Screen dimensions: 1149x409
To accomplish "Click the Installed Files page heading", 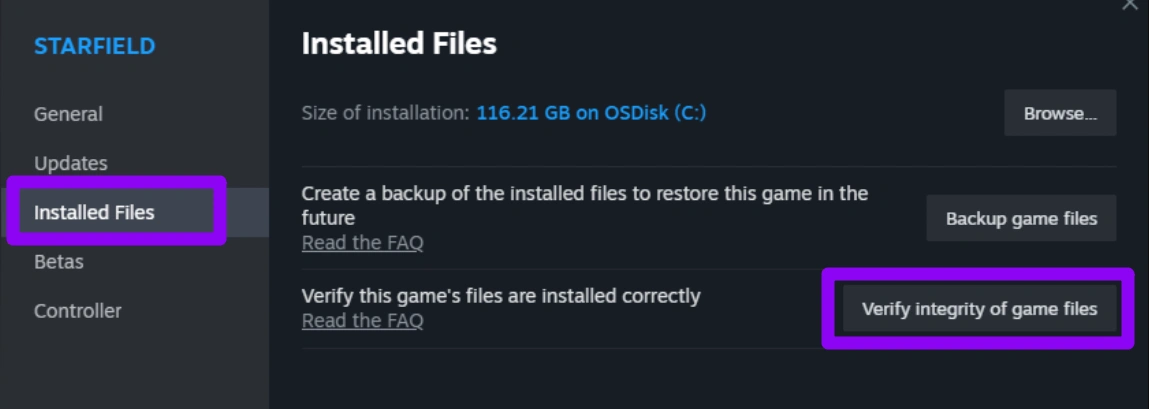I will coord(399,44).
